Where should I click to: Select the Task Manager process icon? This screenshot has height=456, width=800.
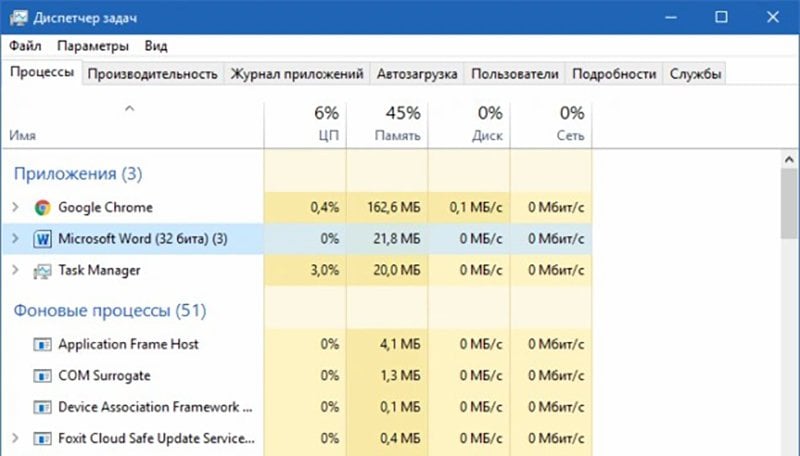(42, 271)
